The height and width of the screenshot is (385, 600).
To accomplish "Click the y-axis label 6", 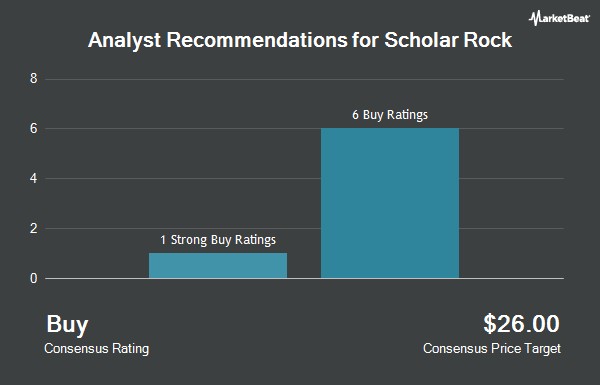I will [34, 129].
